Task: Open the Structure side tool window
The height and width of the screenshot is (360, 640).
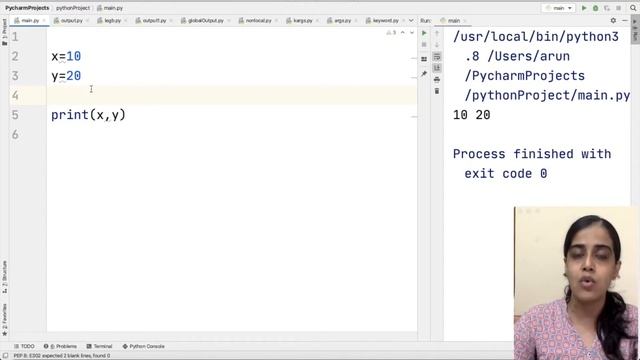Action: 4,277
